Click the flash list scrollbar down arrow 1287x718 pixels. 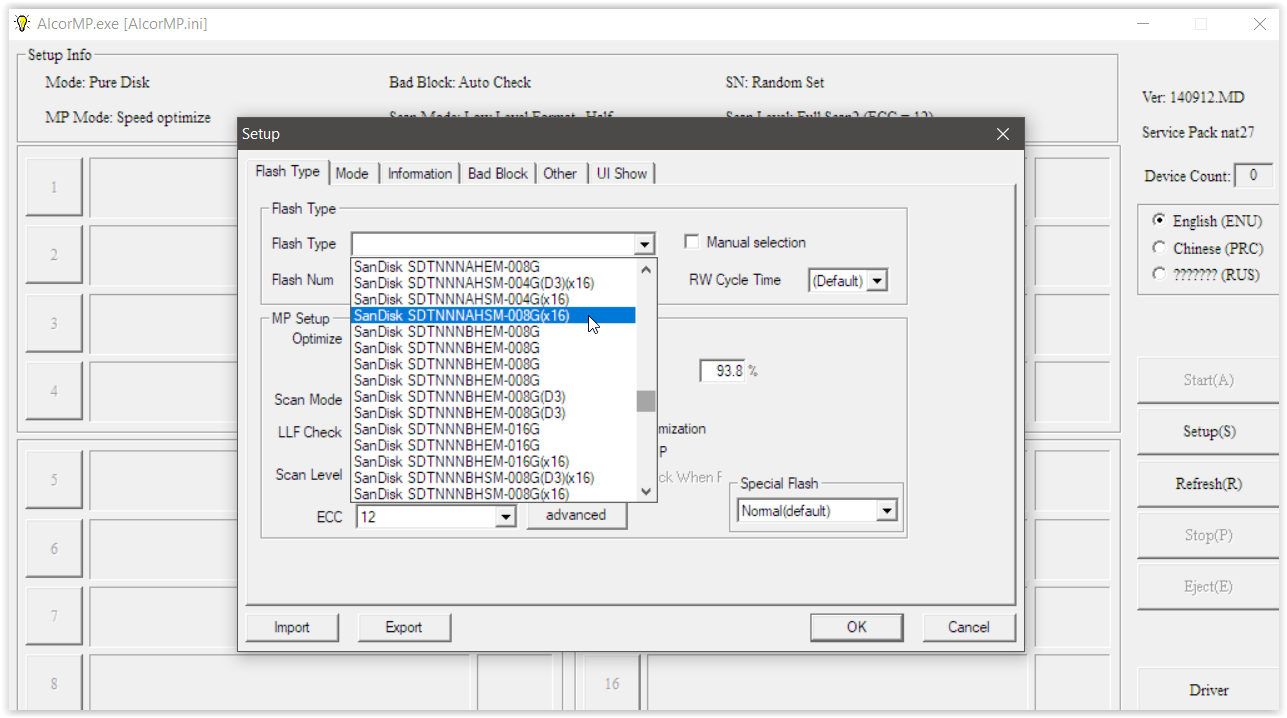coord(646,491)
